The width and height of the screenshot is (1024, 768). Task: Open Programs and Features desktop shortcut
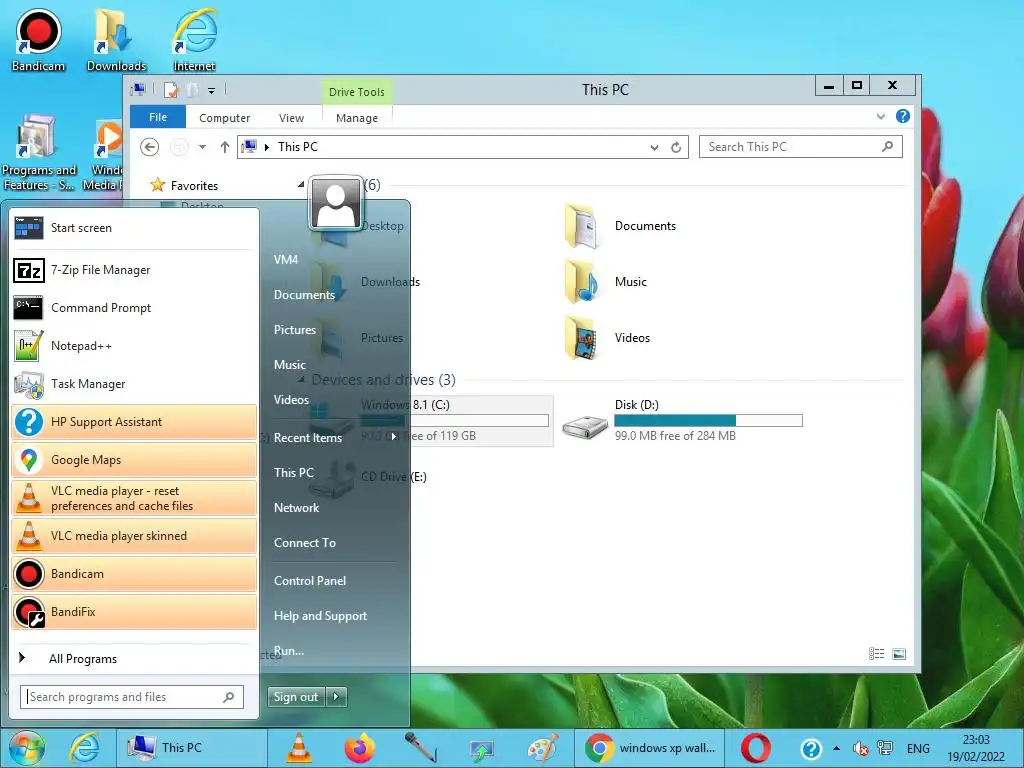click(38, 153)
